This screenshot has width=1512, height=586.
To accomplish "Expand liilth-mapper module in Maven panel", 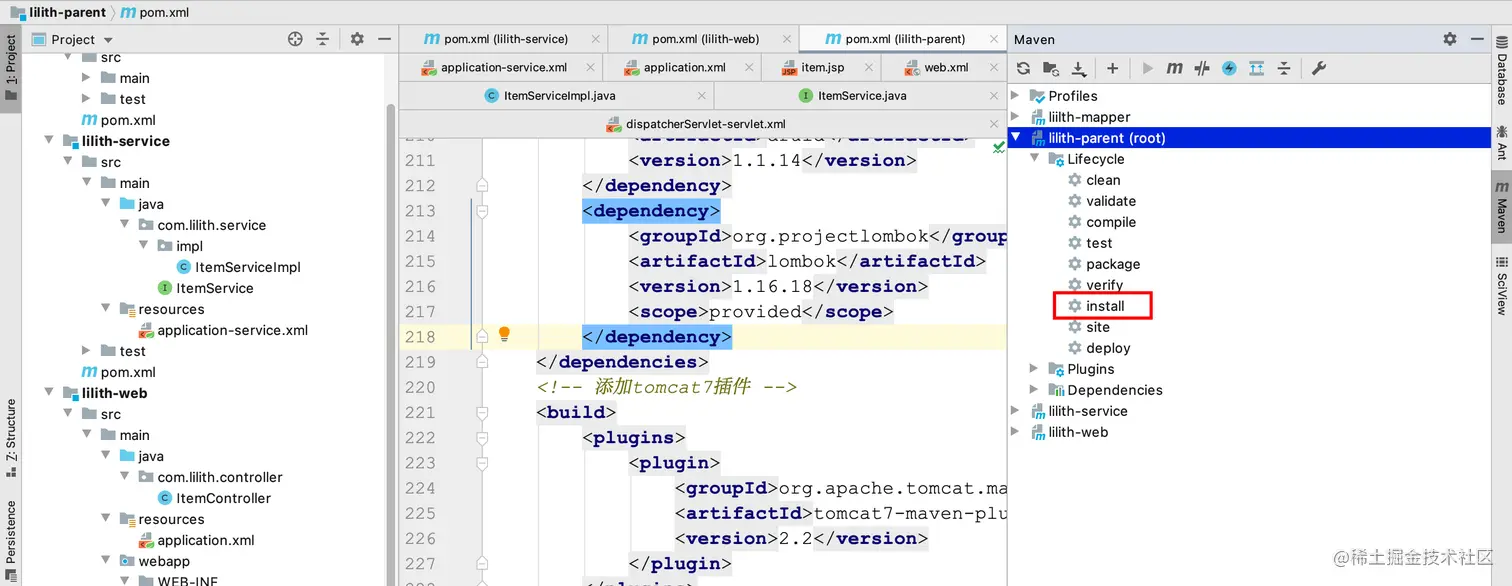I will point(1016,117).
